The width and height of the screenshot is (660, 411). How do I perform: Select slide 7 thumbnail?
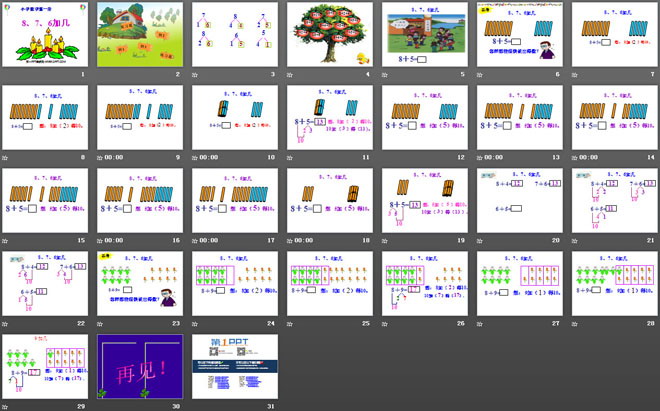(615, 35)
